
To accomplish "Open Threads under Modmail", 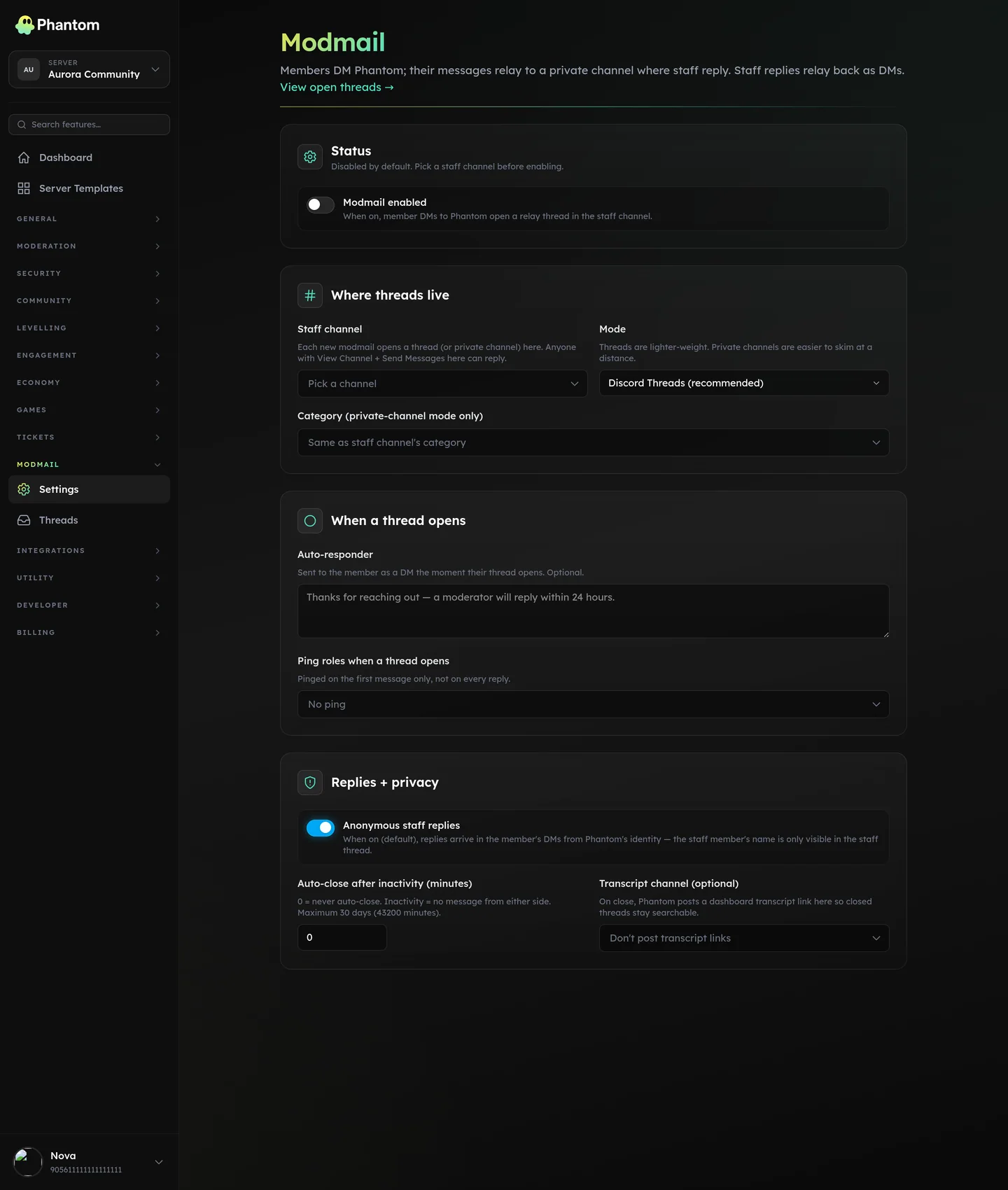I will click(x=89, y=520).
